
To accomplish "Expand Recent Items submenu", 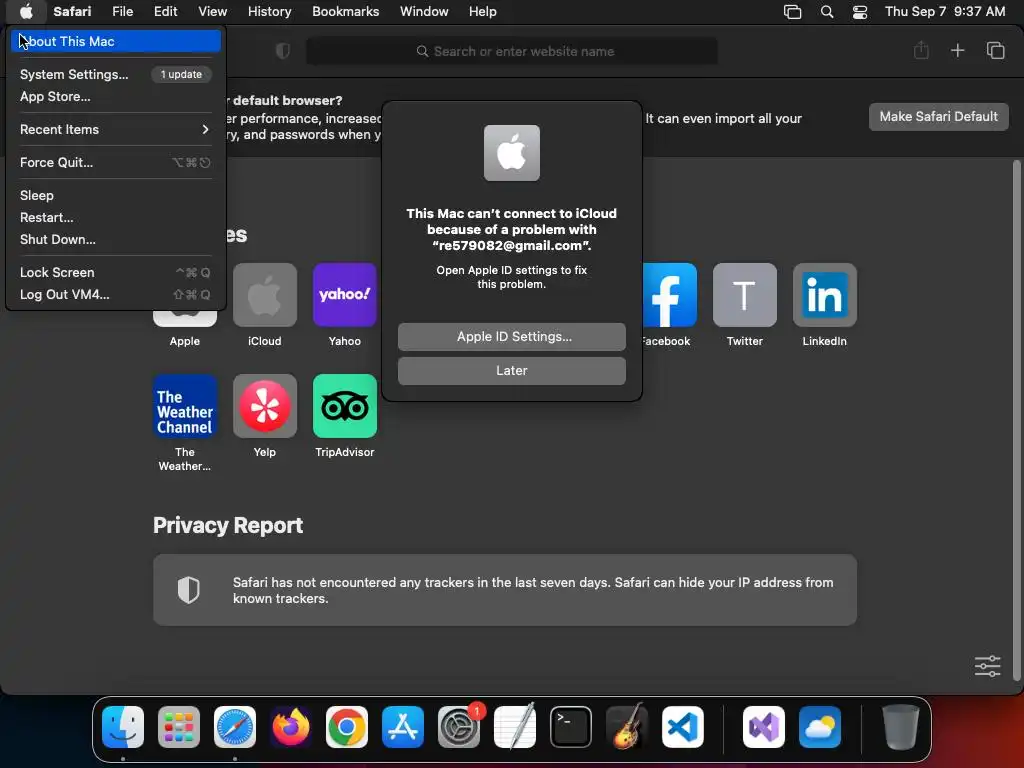I will click(116, 129).
